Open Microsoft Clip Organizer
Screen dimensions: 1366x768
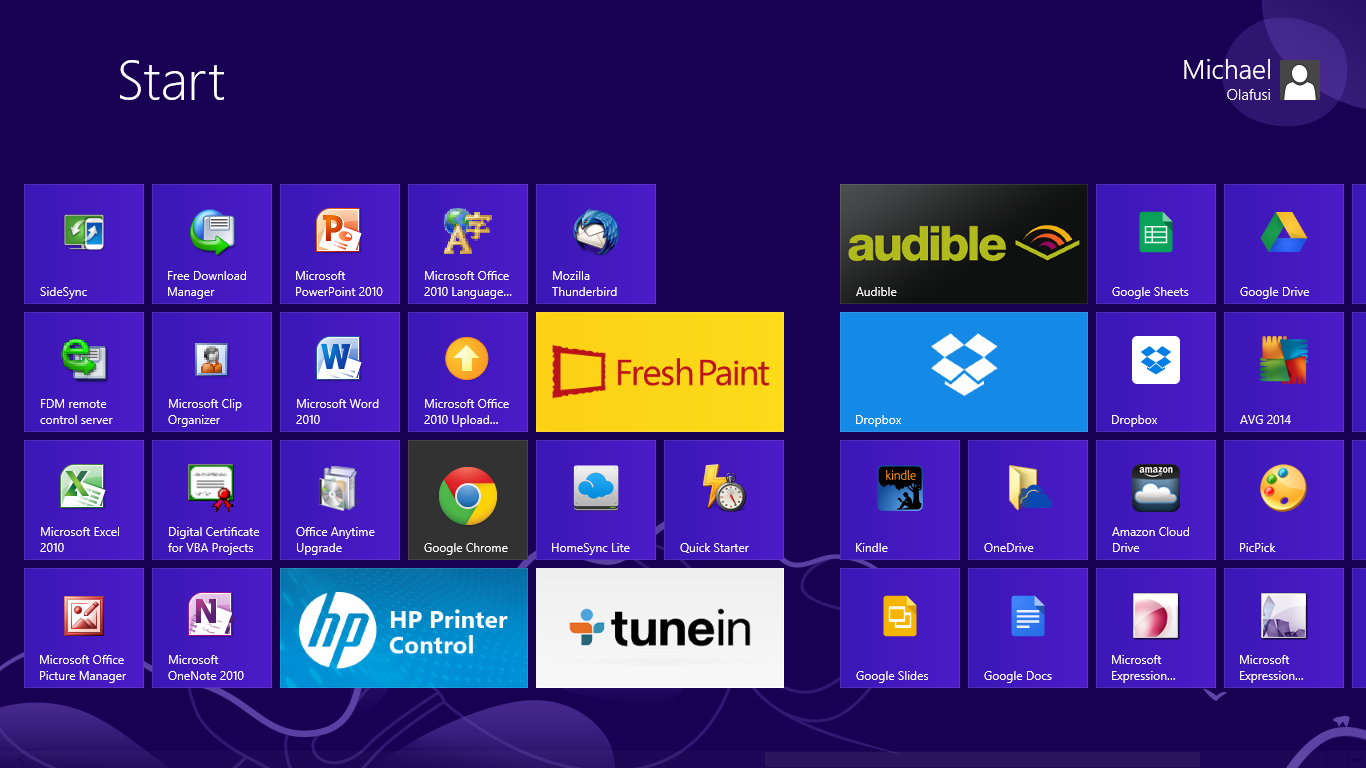212,372
